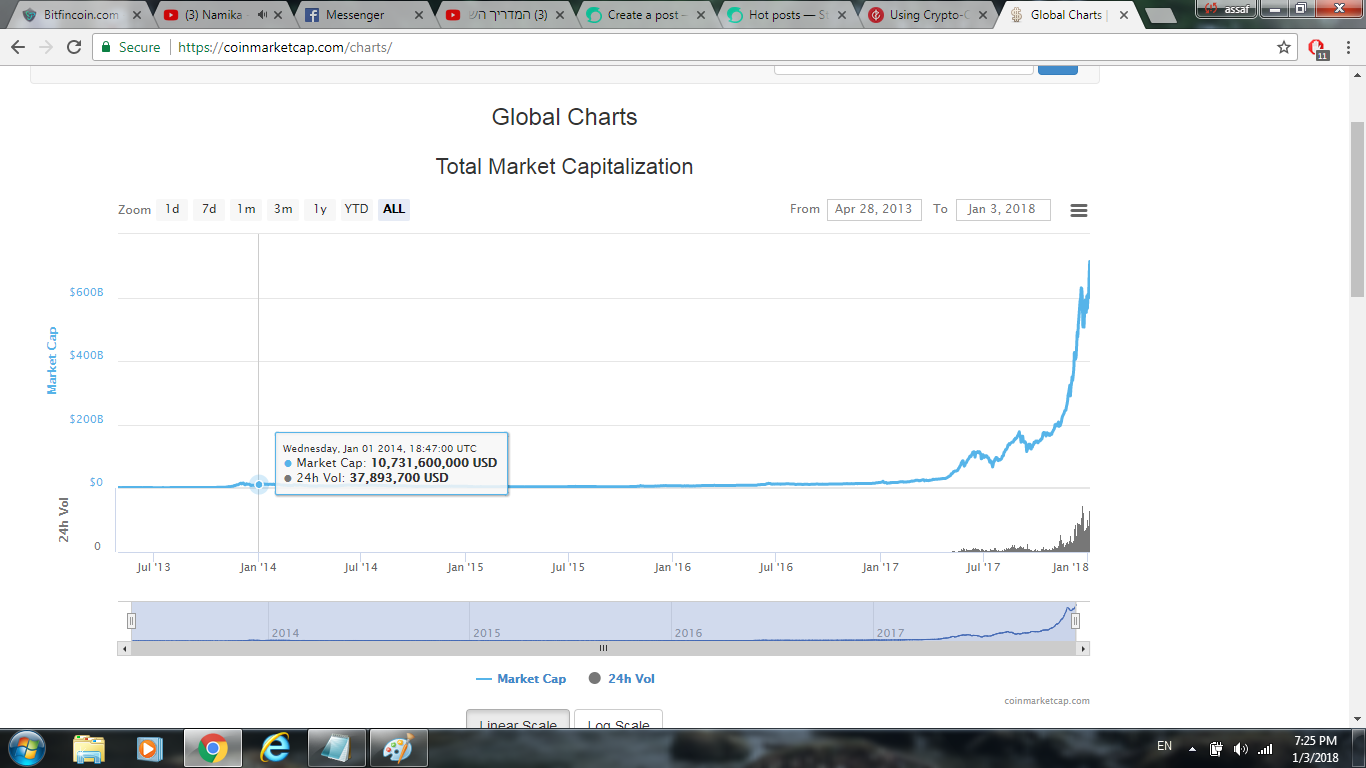Screen dimensions: 1366x768
Task: Open Internet Explorer from the taskbar
Action: click(274, 748)
